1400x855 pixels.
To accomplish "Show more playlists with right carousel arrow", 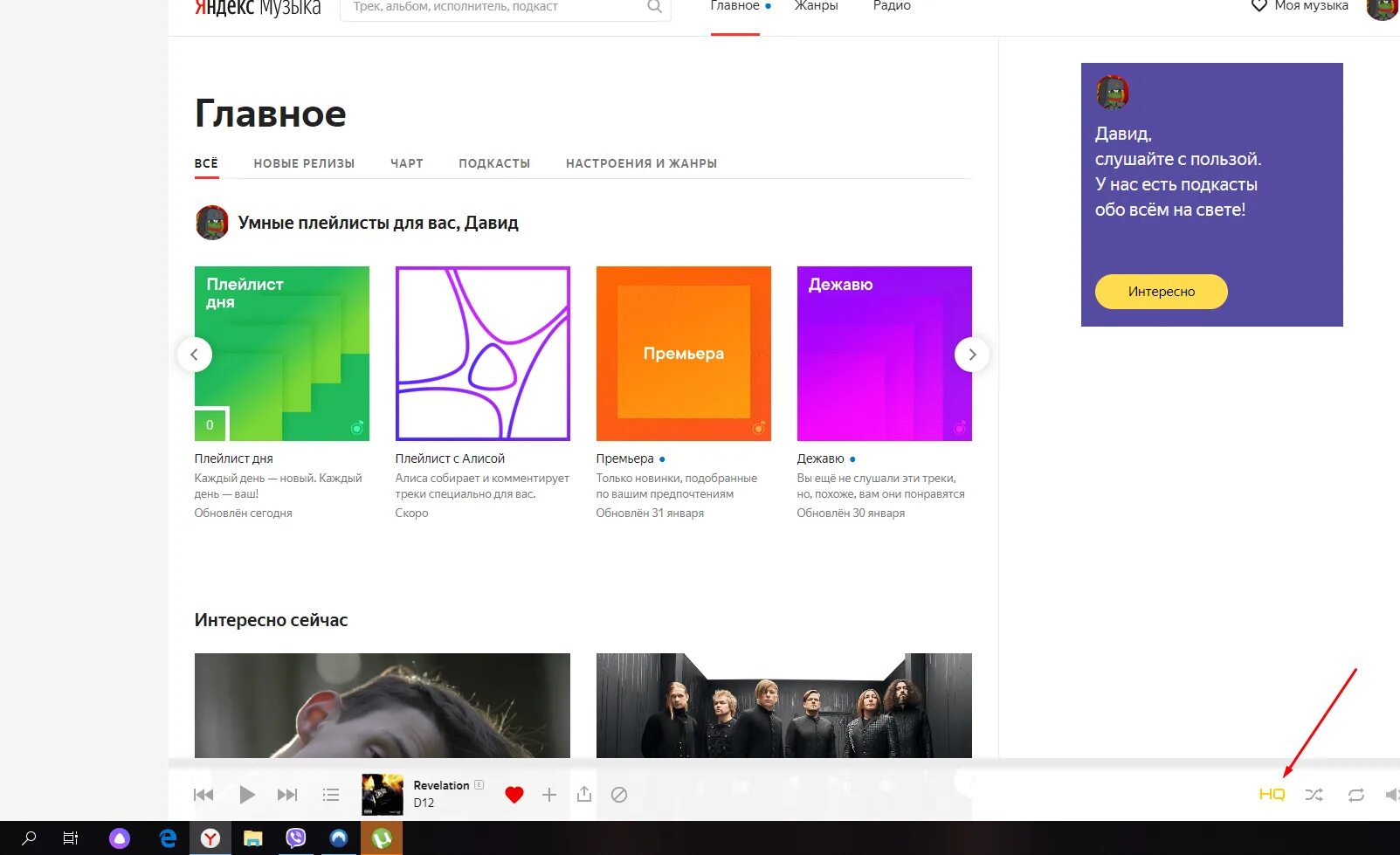I will click(x=972, y=355).
